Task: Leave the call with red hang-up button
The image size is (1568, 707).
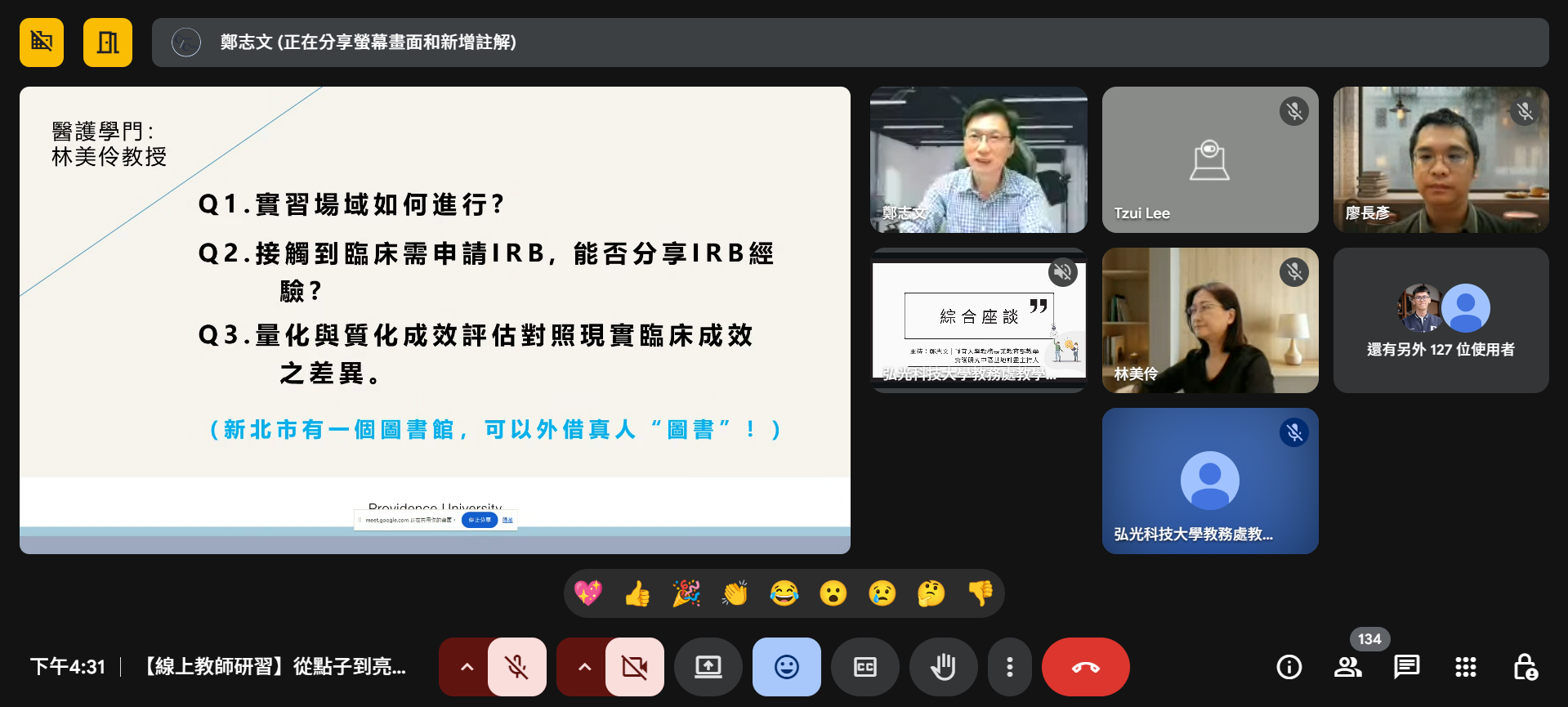Action: pyautogui.click(x=1085, y=667)
